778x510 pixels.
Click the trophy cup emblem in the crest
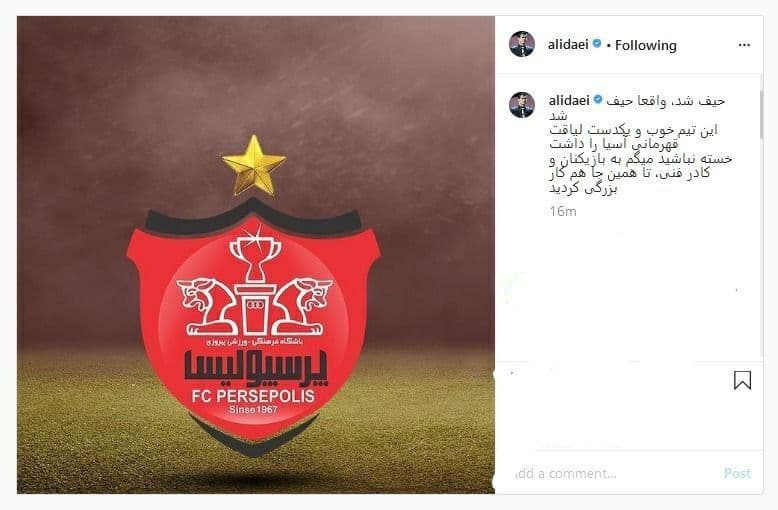pyautogui.click(x=254, y=255)
